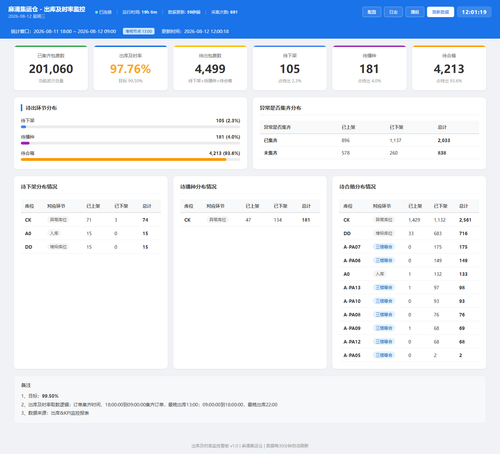
Task: Click the purple 181 (4.0%) progress bar
Action: tap(25, 143)
